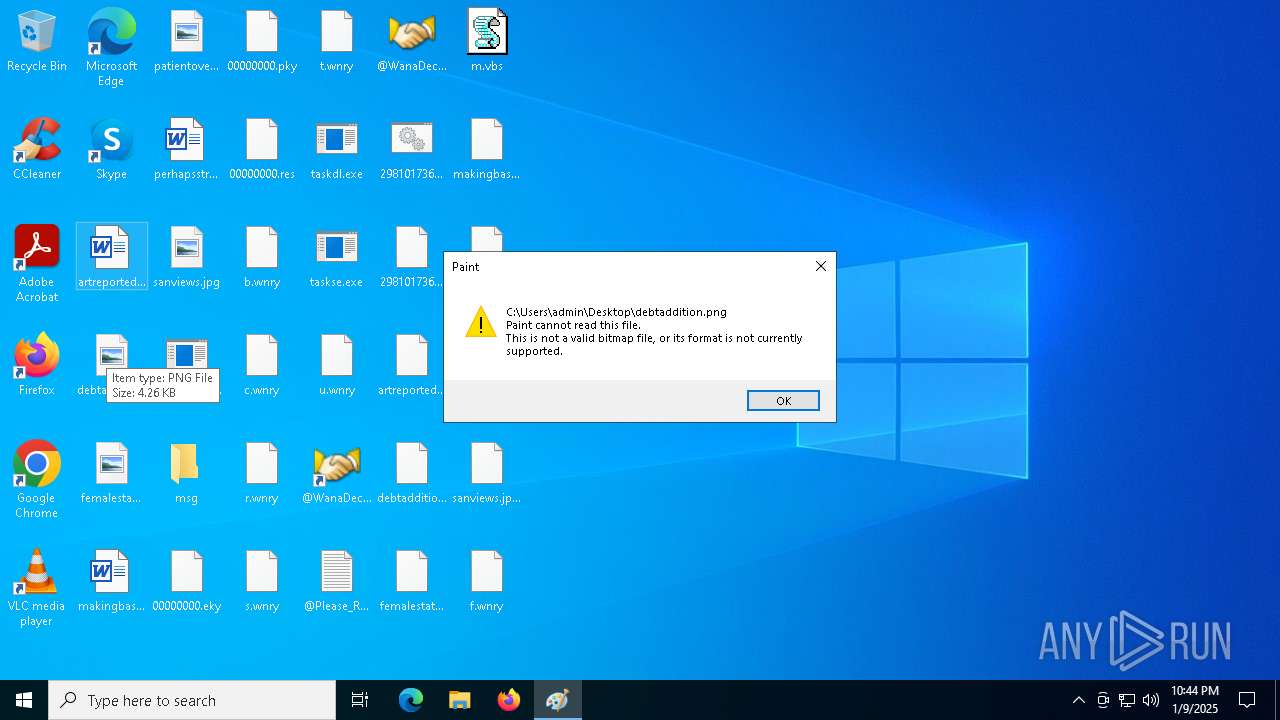Select the c.wnry file icon
1280x720 pixels.
(x=262, y=366)
